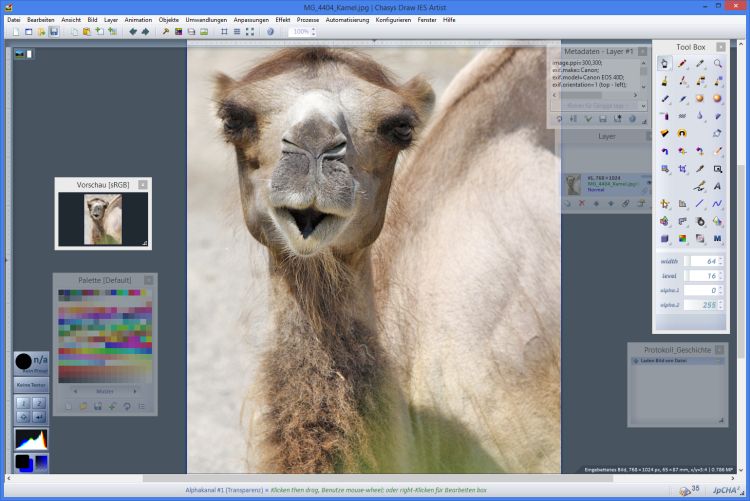750x501 pixels.
Task: Choose the crop tool in the Tool Box
Action: [x=682, y=169]
